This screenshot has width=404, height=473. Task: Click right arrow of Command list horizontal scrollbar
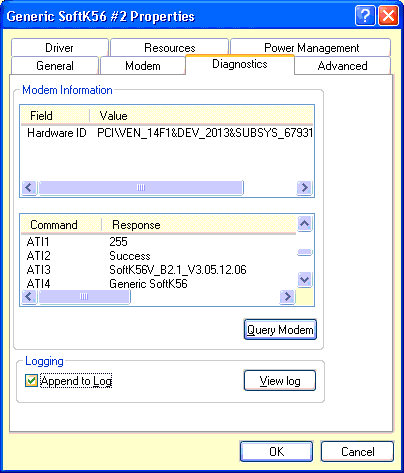click(x=287, y=296)
